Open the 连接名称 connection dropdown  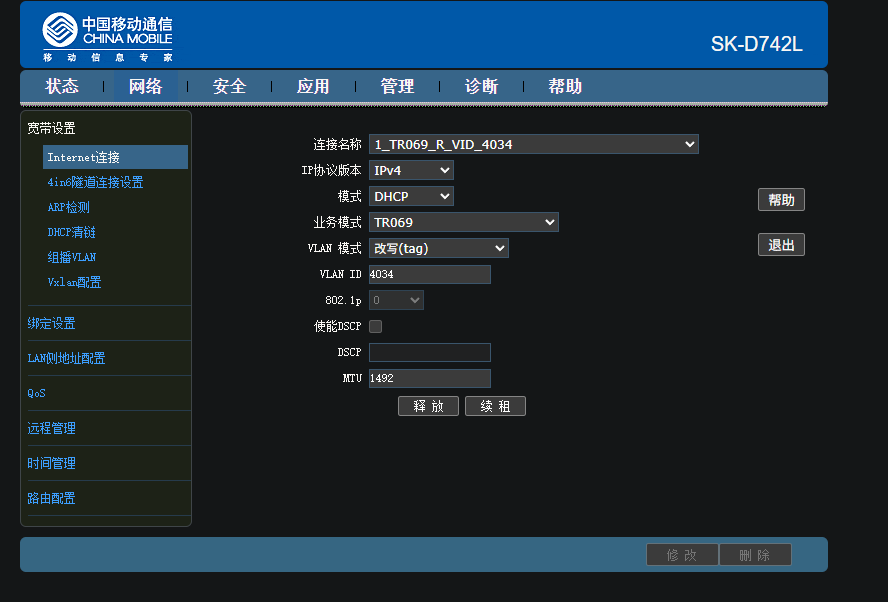tap(533, 144)
